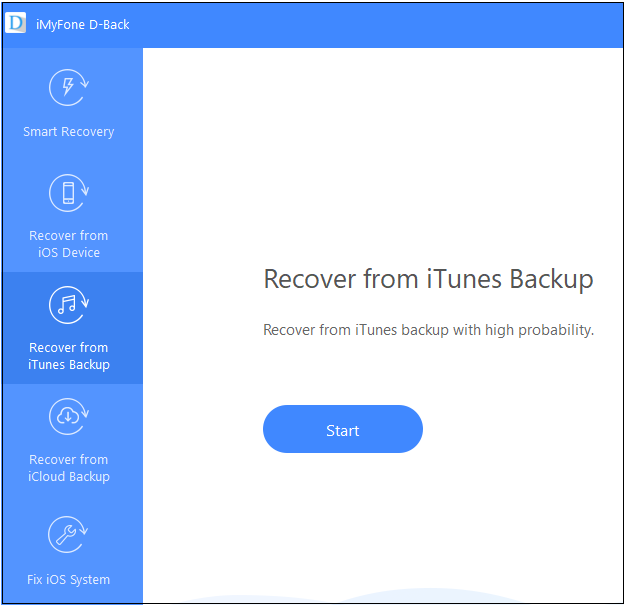Image resolution: width=625 pixels, height=606 pixels.
Task: Click the Recover from iTunes Backup heading
Action: click(428, 279)
